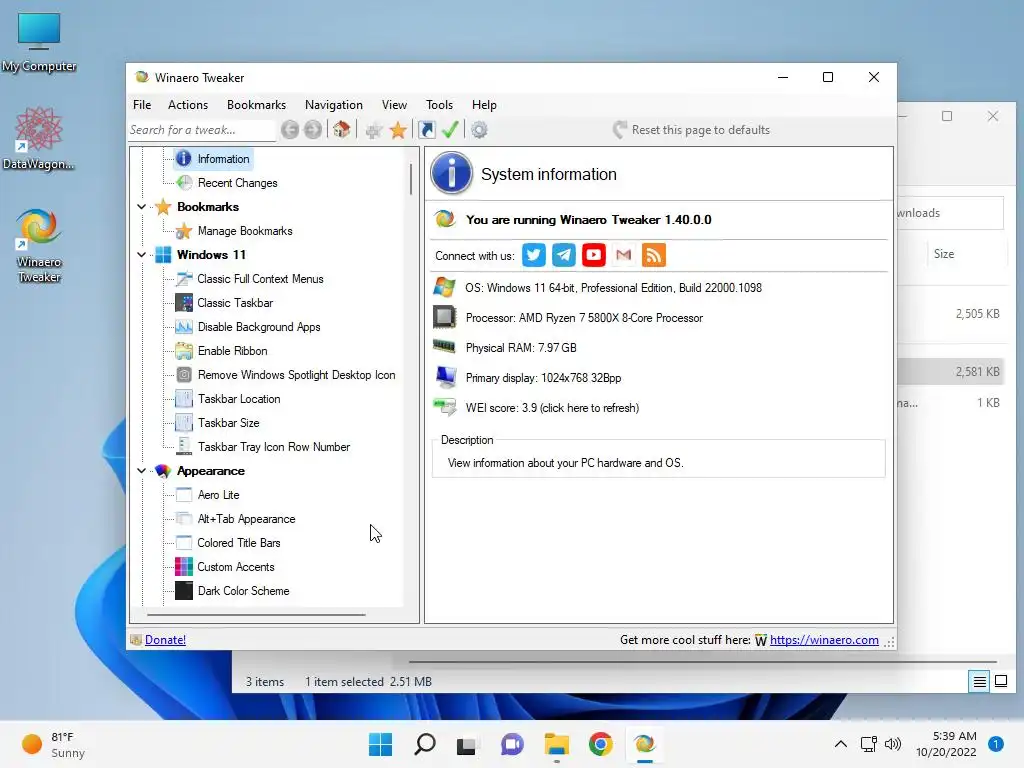
Task: Show hidden tray icons chevron
Action: (840, 744)
